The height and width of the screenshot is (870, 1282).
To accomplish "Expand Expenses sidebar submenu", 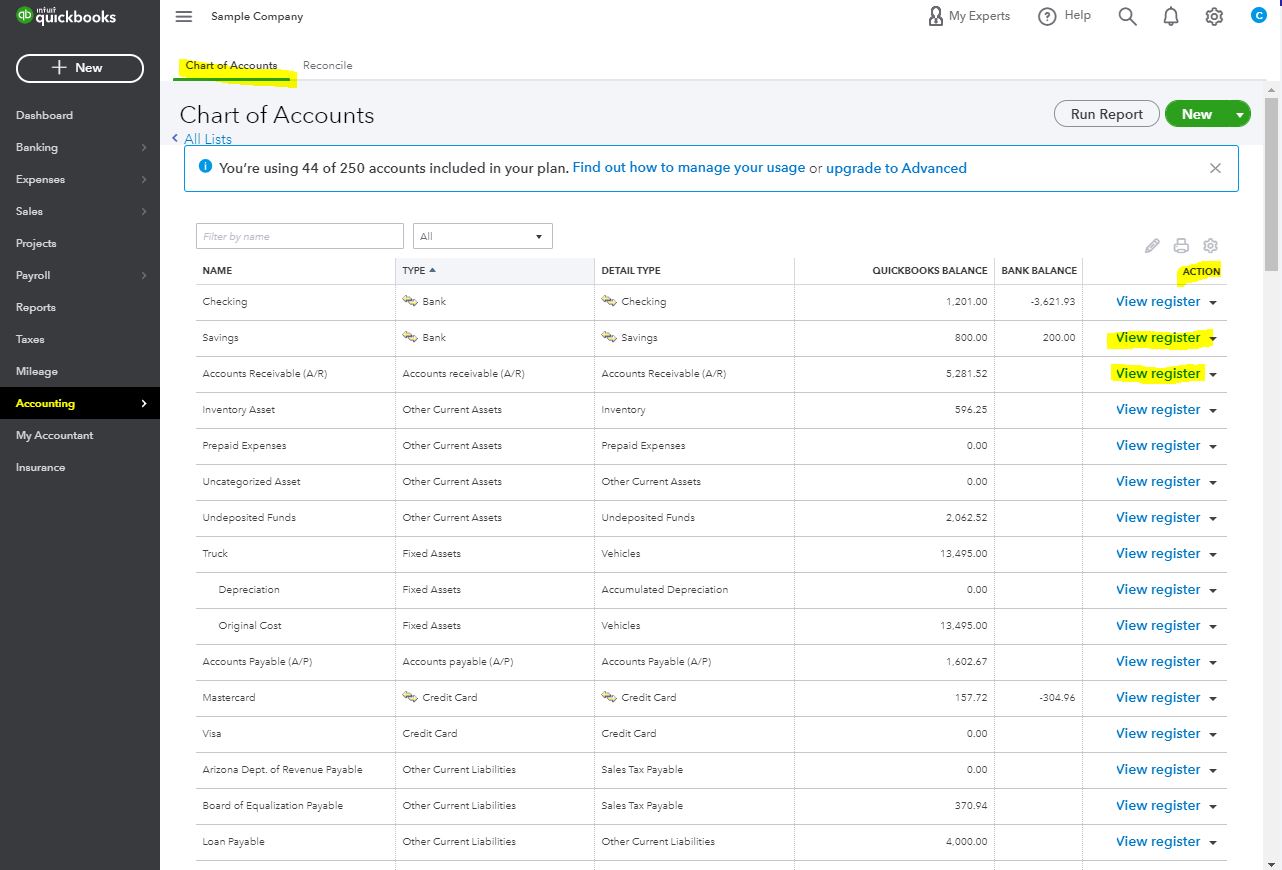I will pos(144,180).
